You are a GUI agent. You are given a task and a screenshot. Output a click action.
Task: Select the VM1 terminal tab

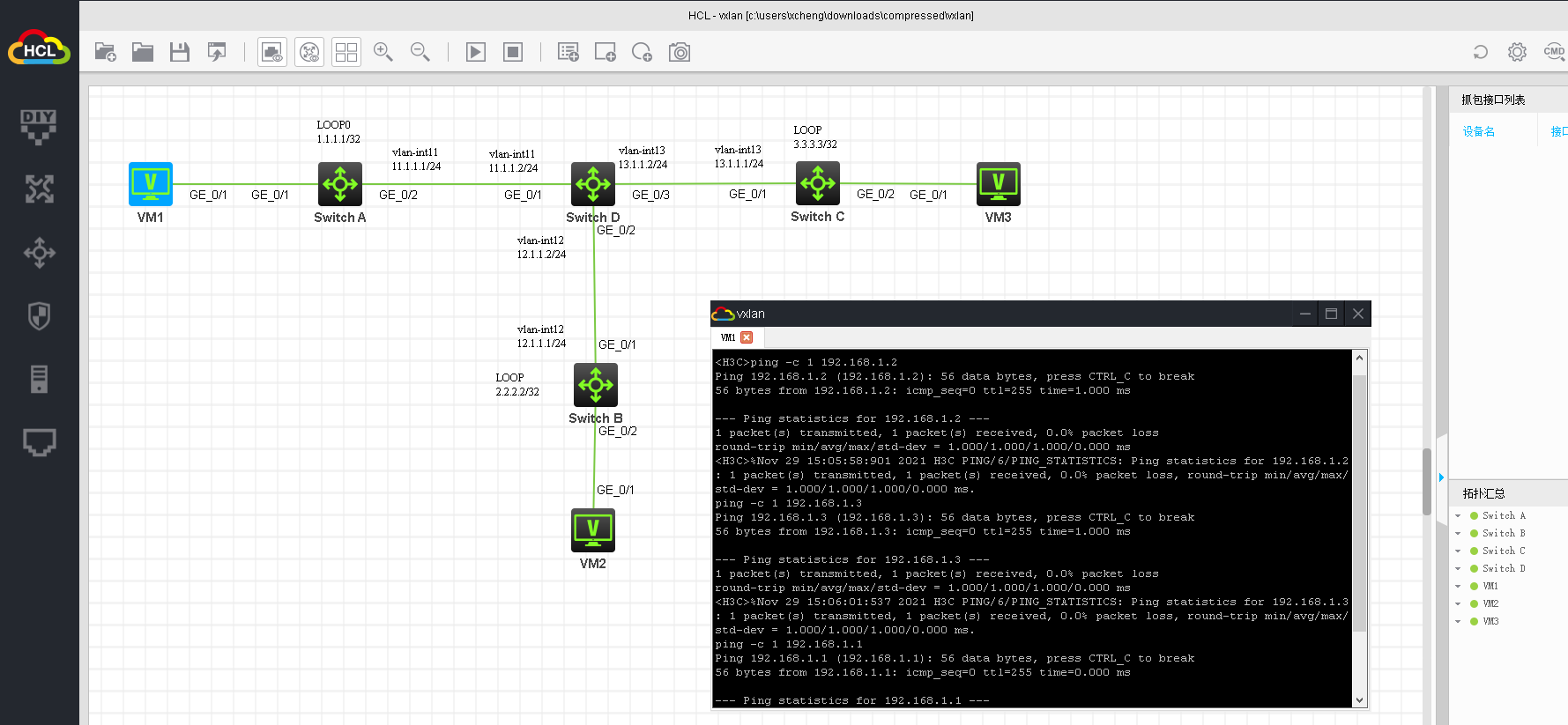click(728, 337)
